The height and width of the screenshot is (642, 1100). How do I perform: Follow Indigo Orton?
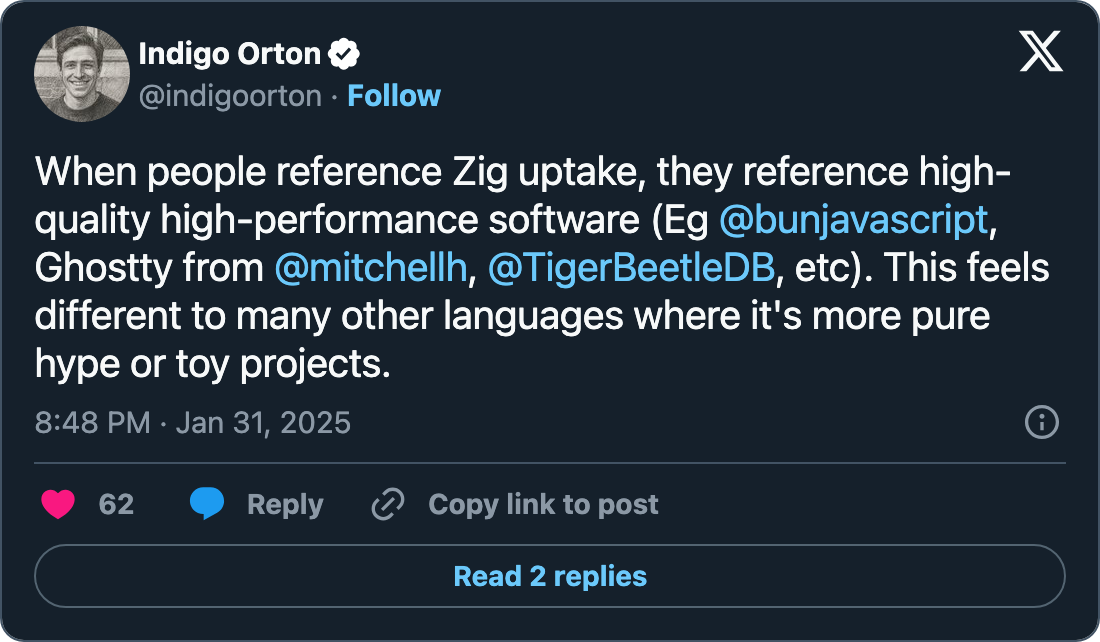394,96
